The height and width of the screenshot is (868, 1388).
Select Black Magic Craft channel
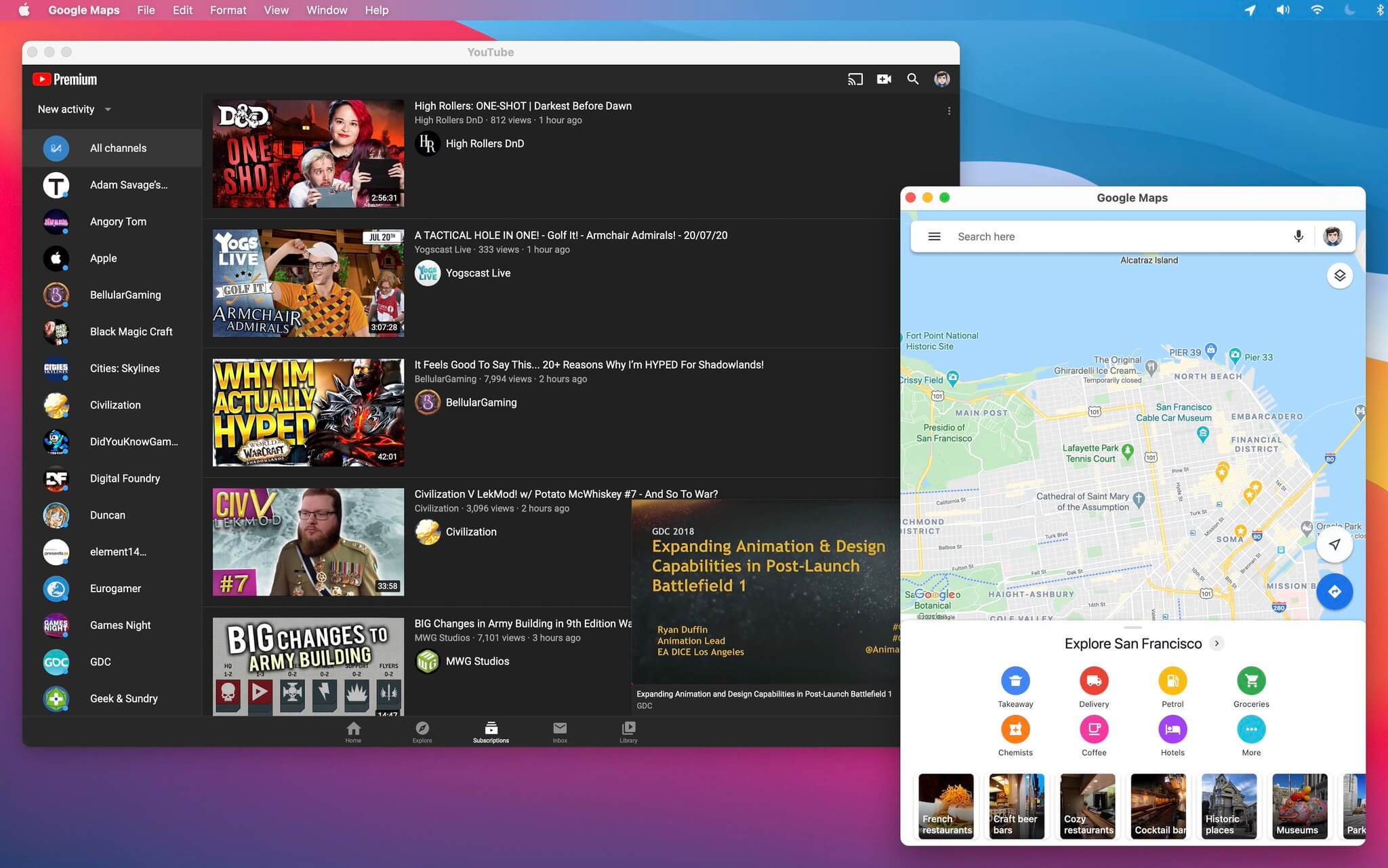coord(113,331)
